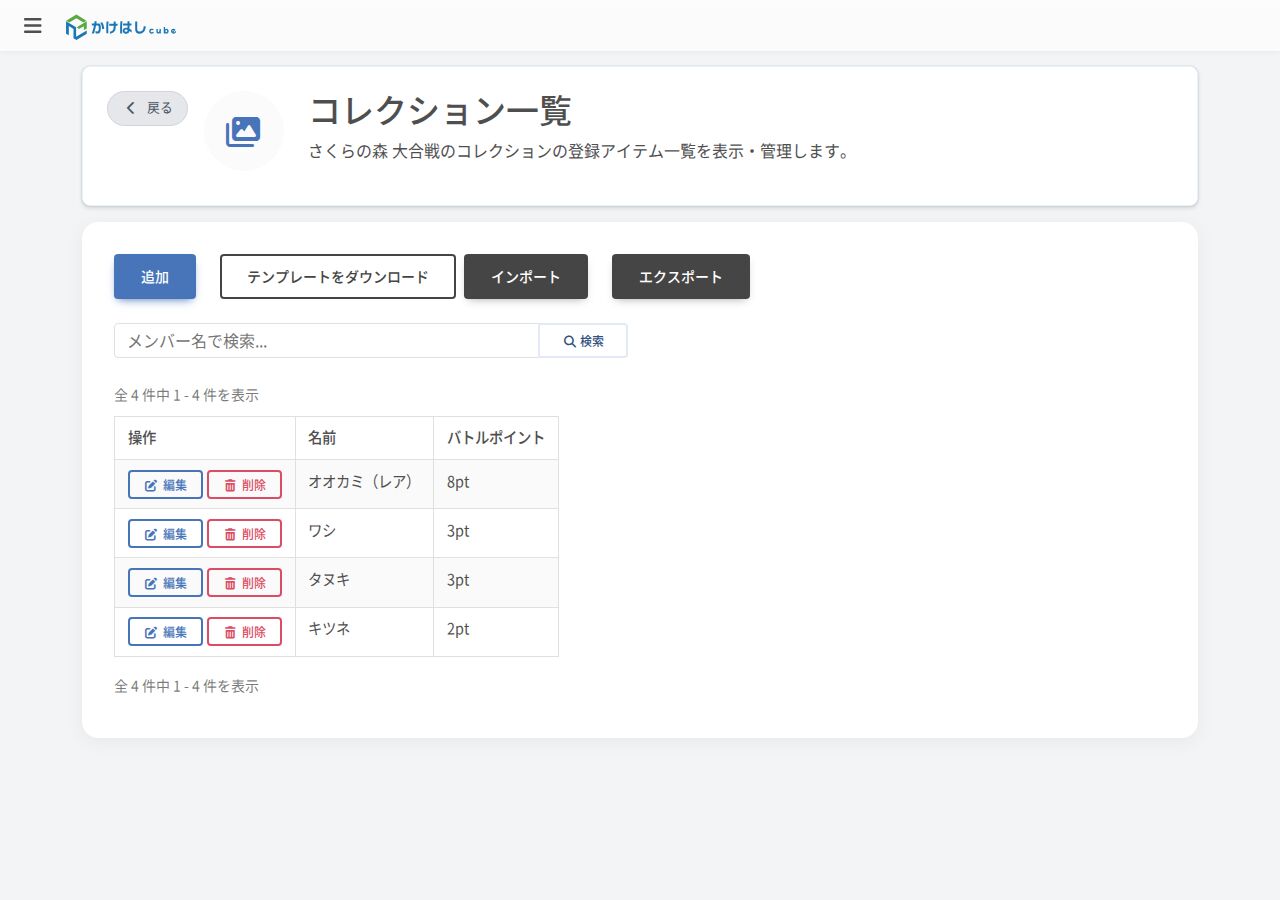Click the 2pt battle point value
The image size is (1280, 900).
(458, 629)
